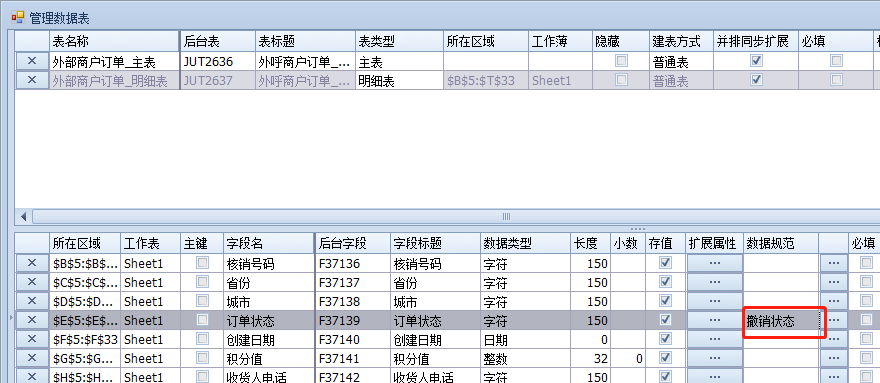Toggle 存值 checkbox for 核销号码

666,262
